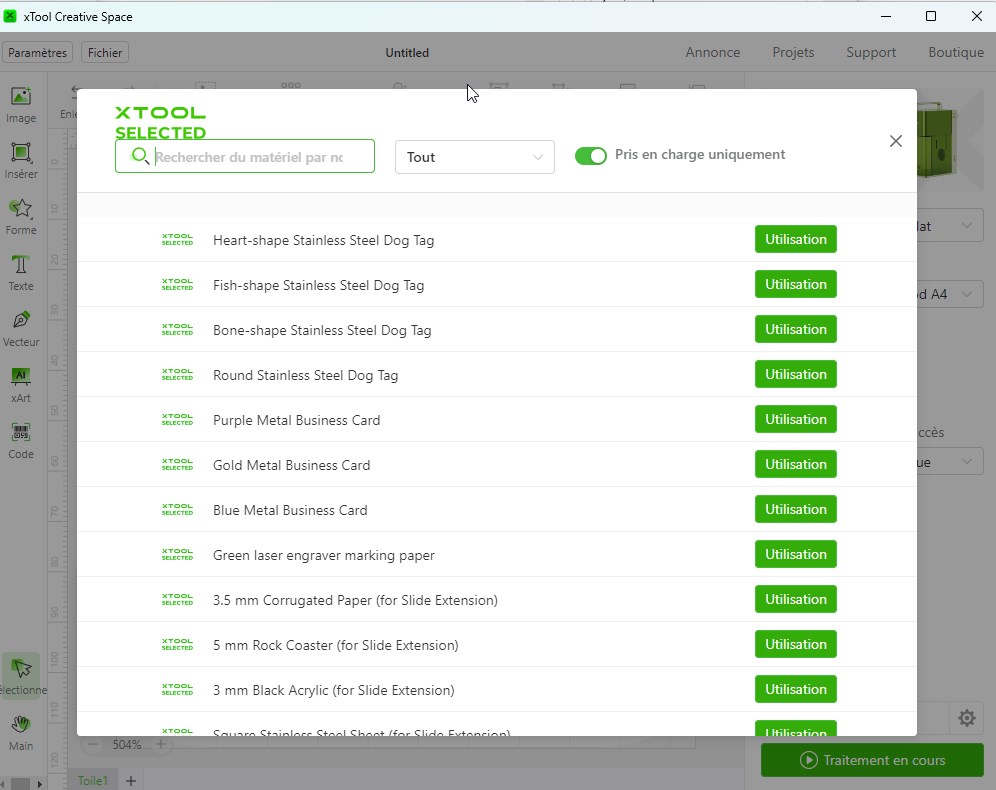Zoom out with the minus icon
This screenshot has width=996, height=790.
93,744
